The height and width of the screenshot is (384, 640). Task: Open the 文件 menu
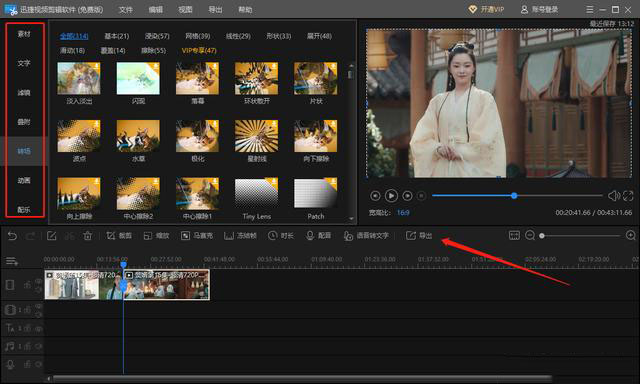pos(126,9)
